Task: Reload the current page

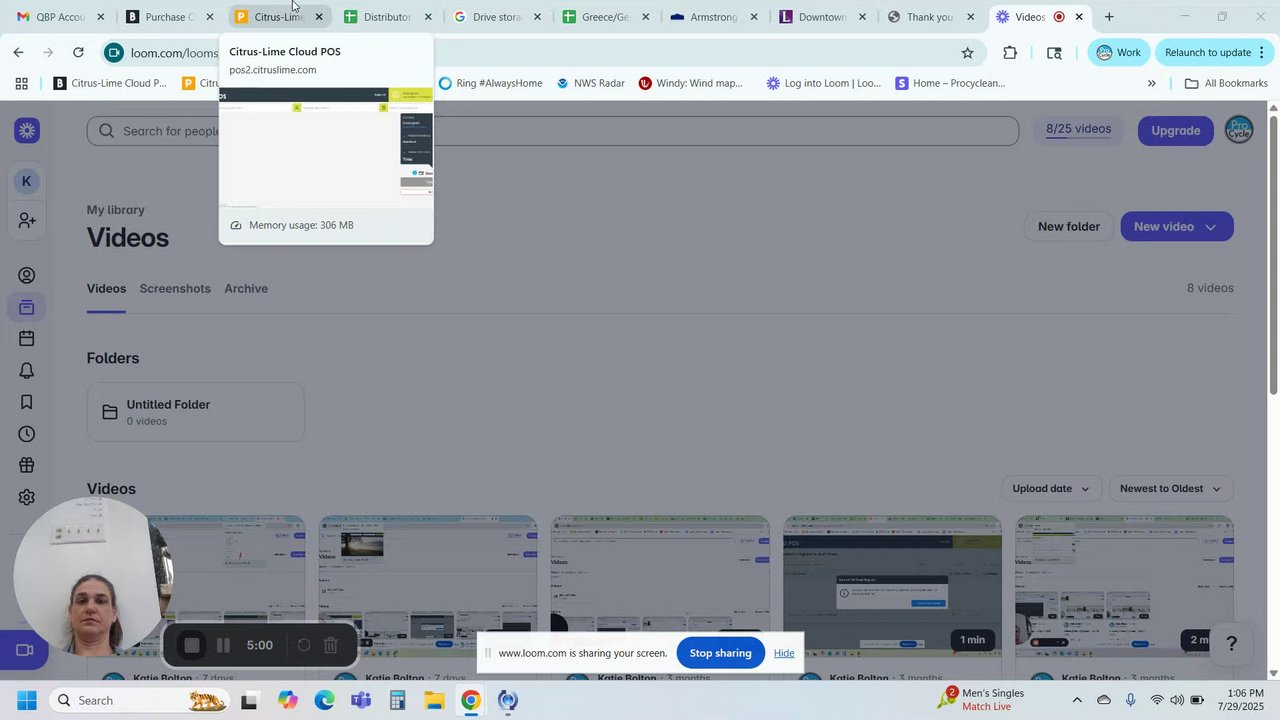Action: (x=78, y=53)
